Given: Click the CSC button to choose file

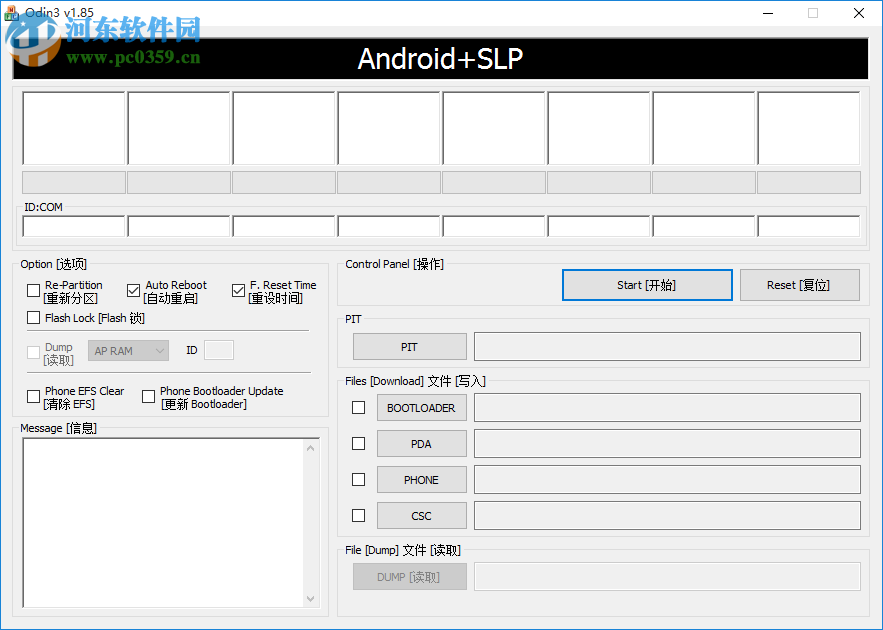Looking at the screenshot, I should coord(421,515).
